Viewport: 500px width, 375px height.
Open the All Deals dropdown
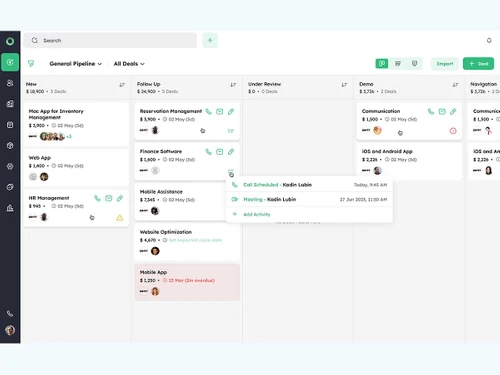[x=129, y=64]
